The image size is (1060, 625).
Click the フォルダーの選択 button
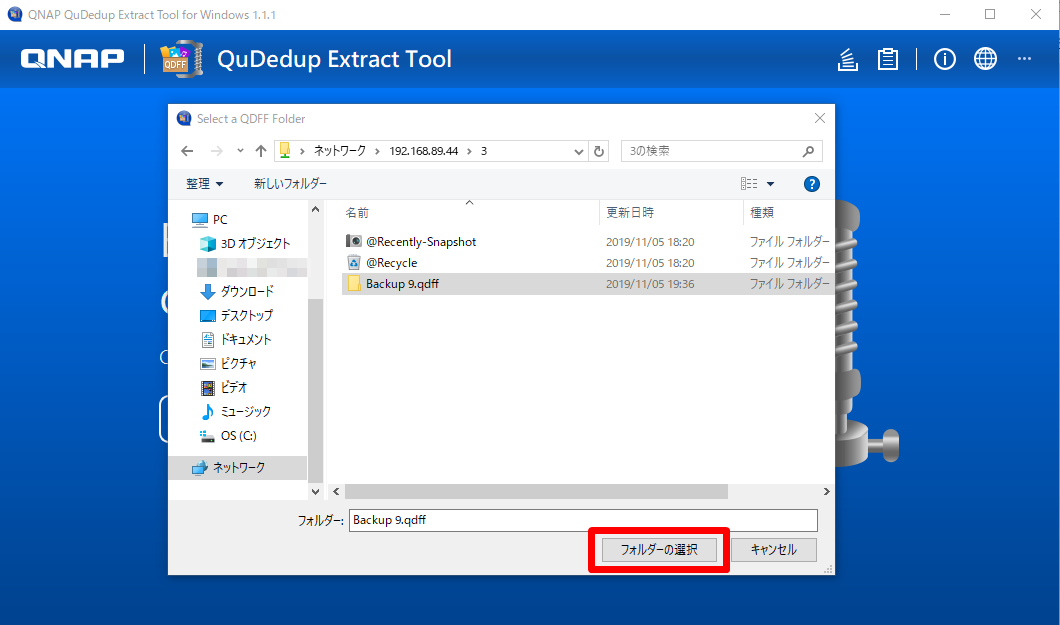click(659, 549)
